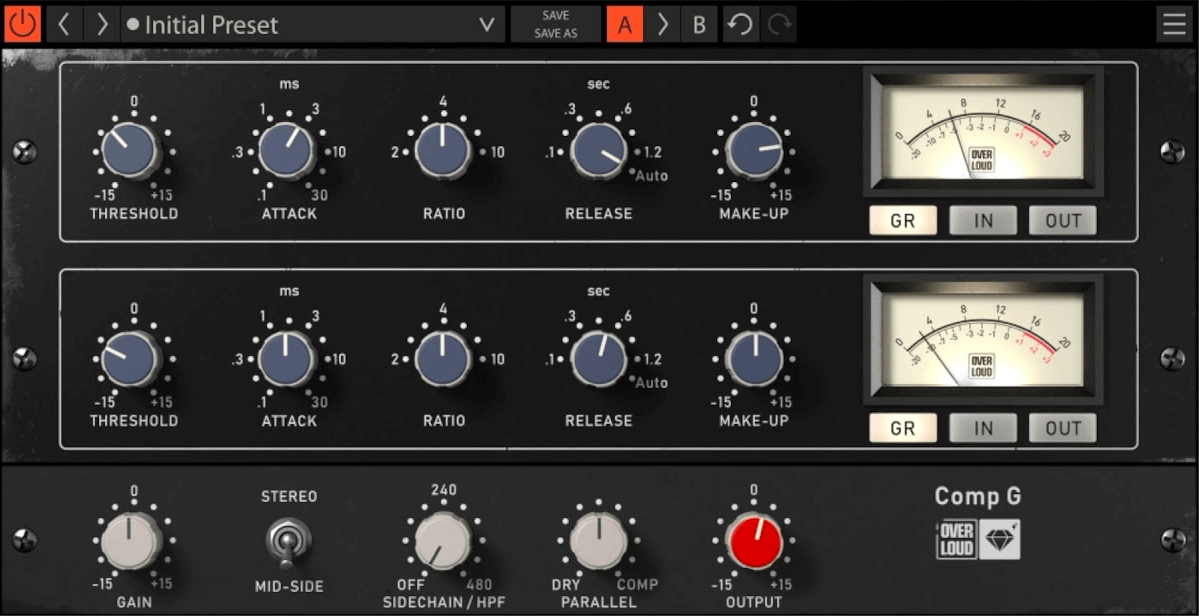The width and height of the screenshot is (1199, 616).
Task: Click the undo arrow icon
Action: pyautogui.click(x=740, y=24)
